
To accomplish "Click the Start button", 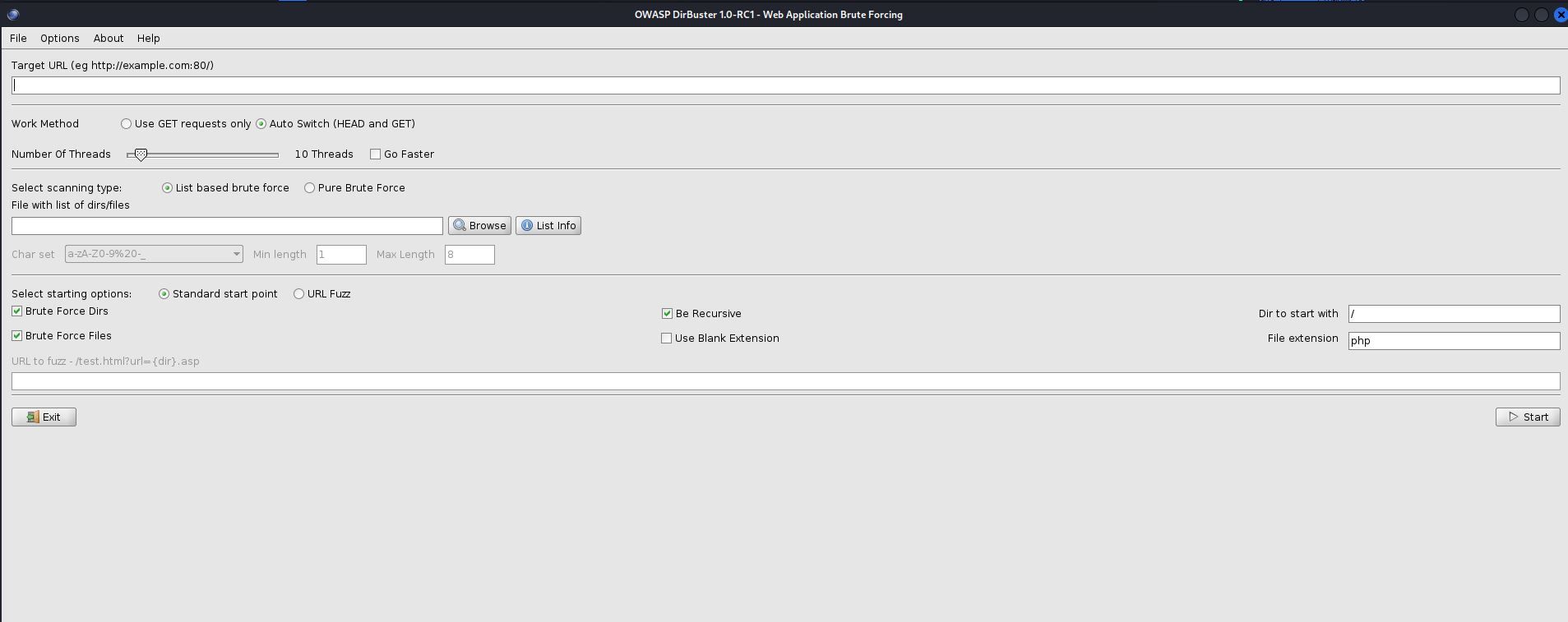I will pos(1528,417).
